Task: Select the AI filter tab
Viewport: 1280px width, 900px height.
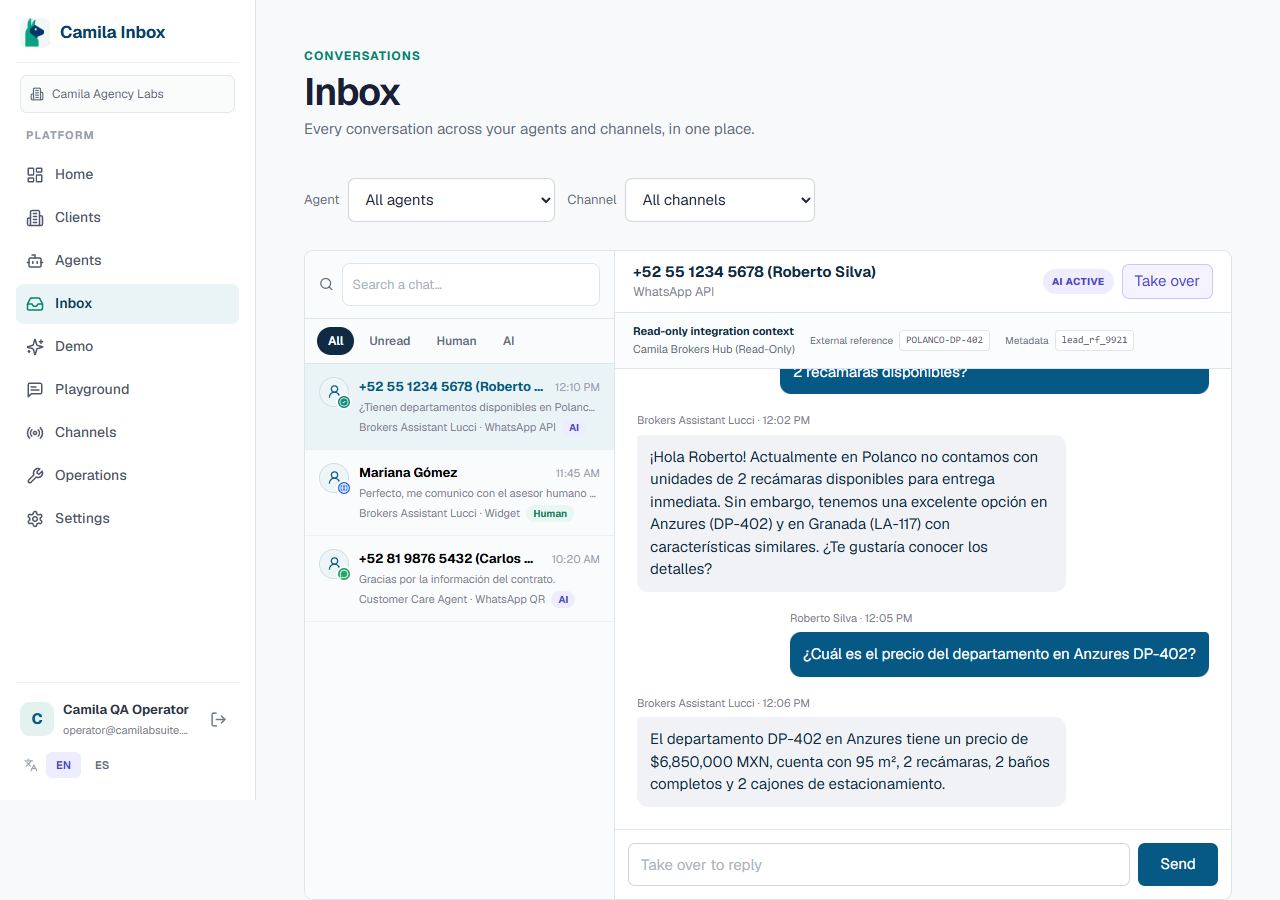Action: tap(509, 341)
